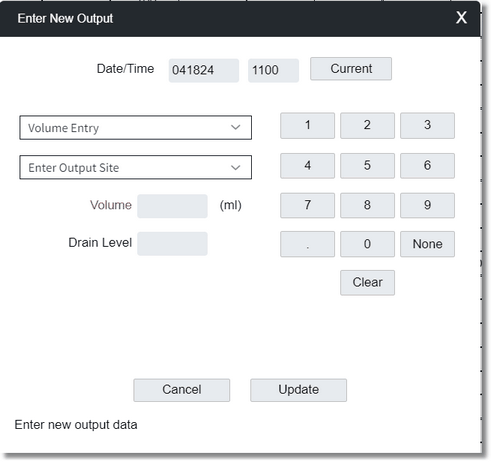The width and height of the screenshot is (491, 462).
Task: Tap keypad number 0
Action: point(367,244)
